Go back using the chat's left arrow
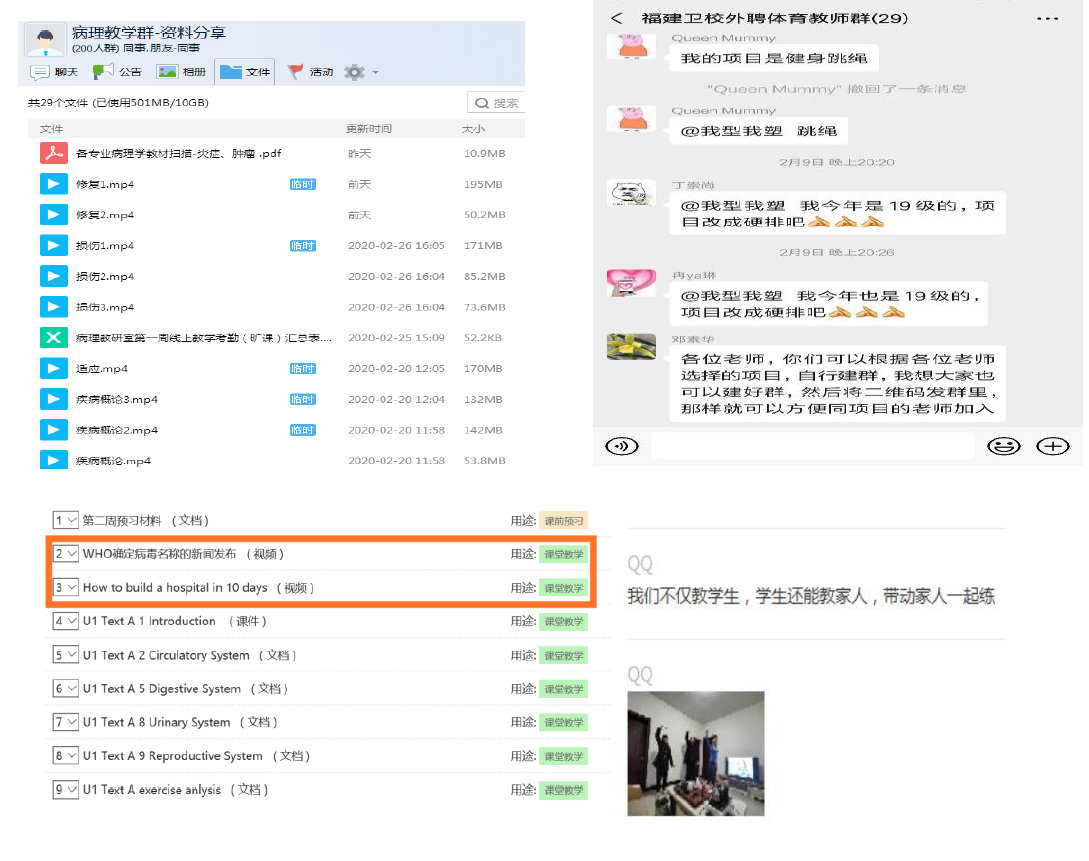 [616, 18]
